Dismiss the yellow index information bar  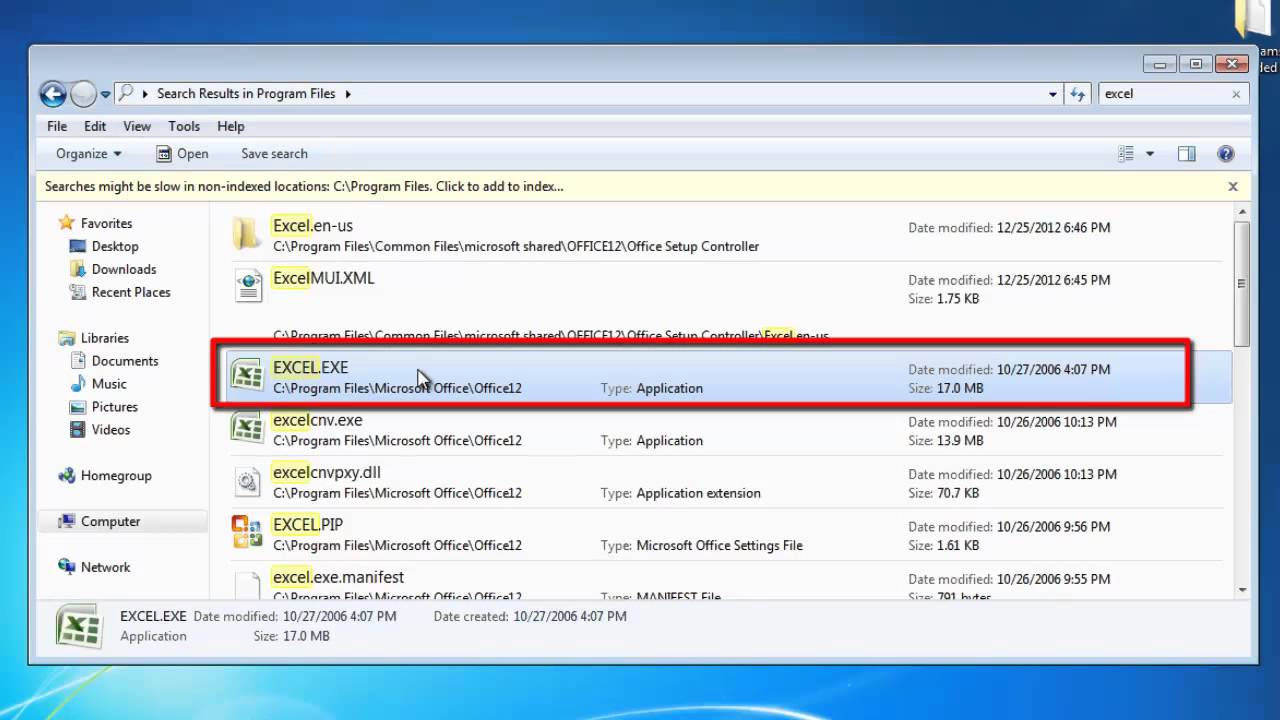click(1233, 186)
